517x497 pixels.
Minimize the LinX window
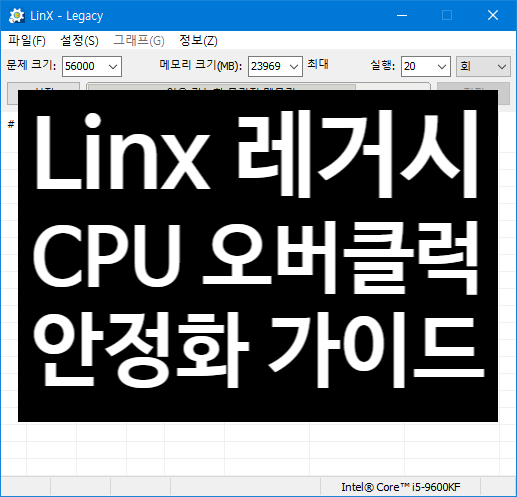tap(402, 15)
